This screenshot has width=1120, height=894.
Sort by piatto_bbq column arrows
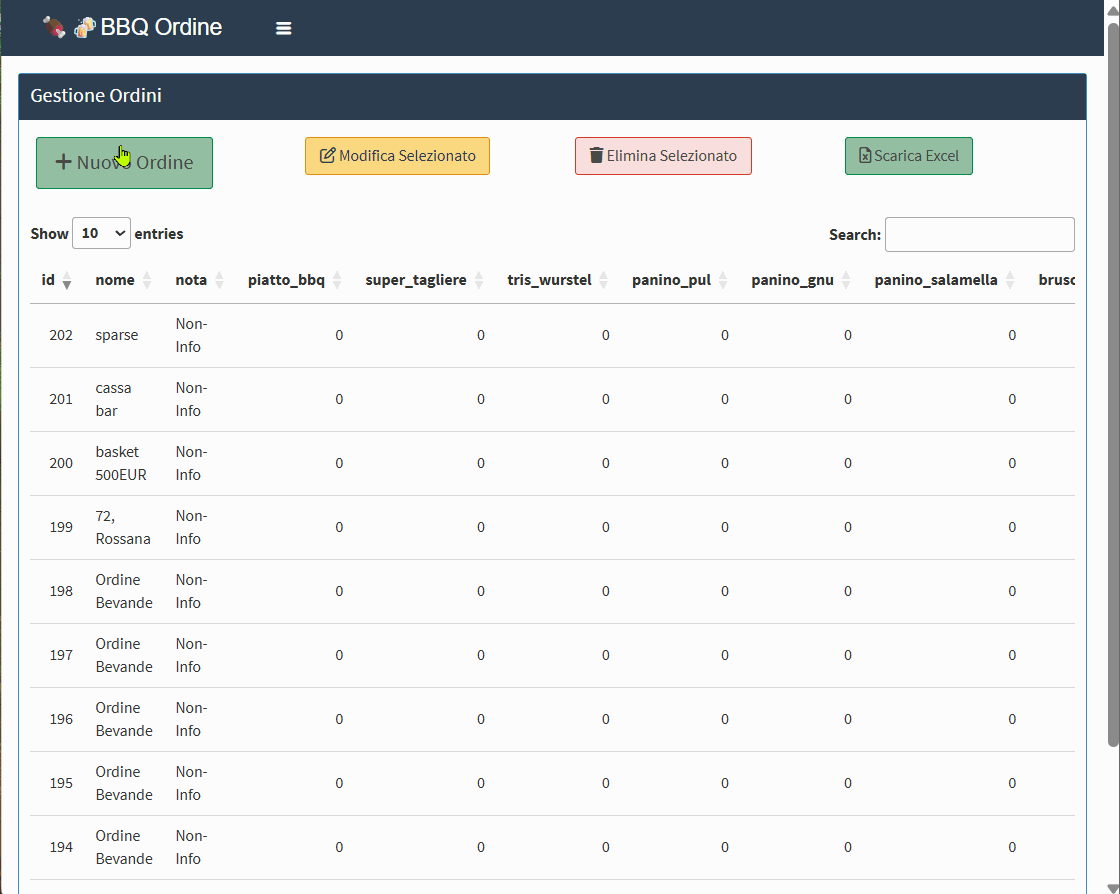coord(337,281)
